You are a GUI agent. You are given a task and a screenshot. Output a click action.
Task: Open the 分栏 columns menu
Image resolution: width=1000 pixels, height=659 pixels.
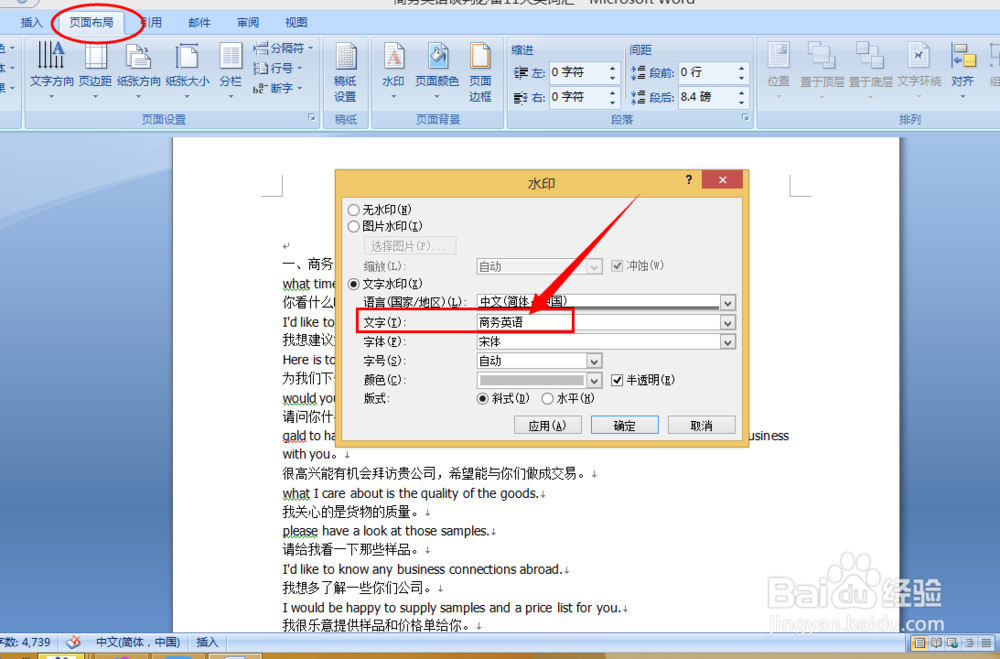pos(230,70)
